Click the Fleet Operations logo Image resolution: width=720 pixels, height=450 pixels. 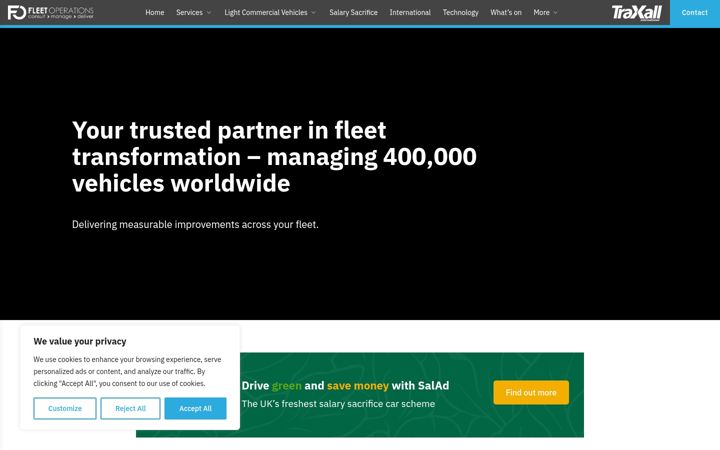51,12
